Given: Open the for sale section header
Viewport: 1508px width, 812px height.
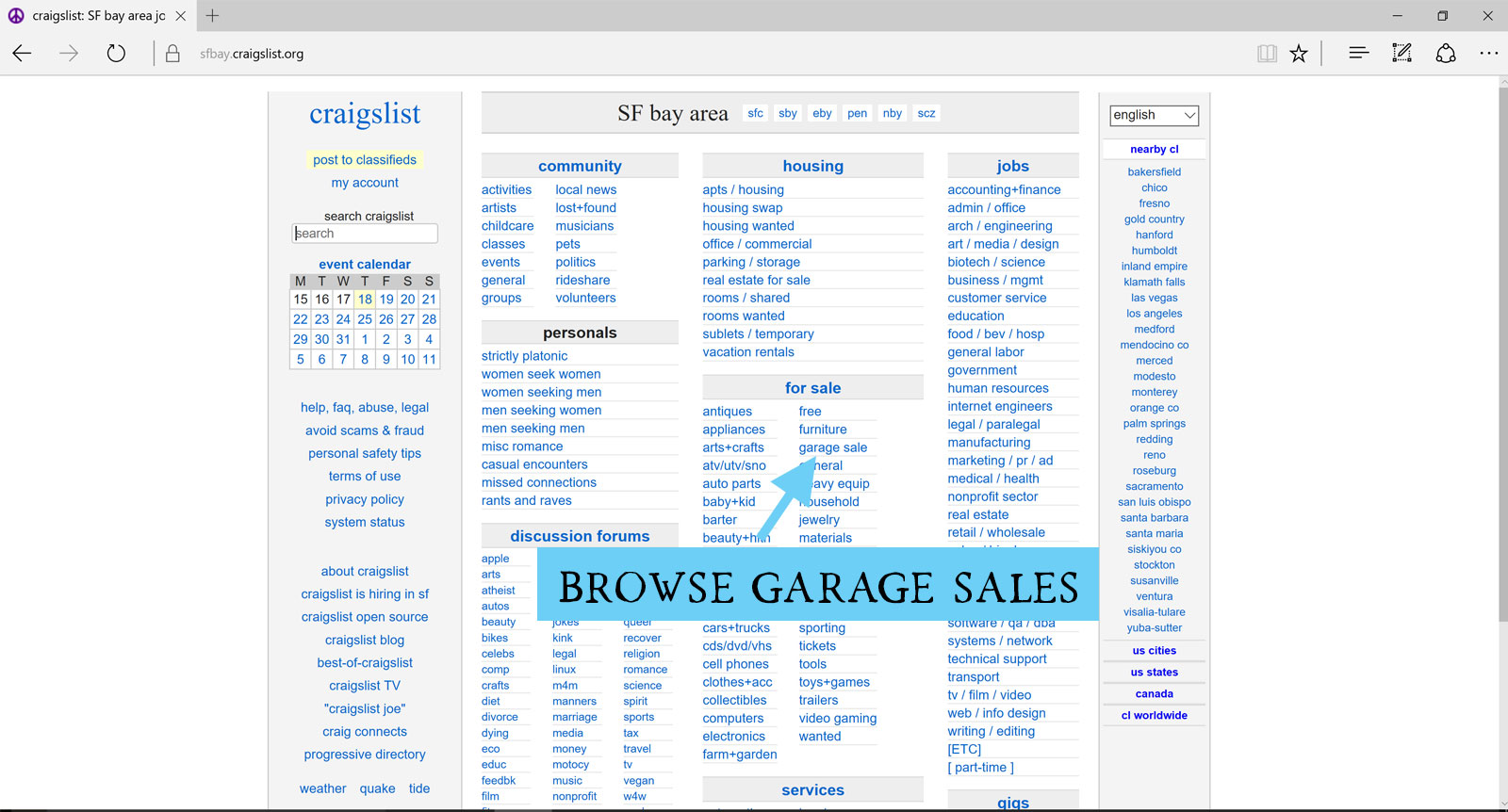Looking at the screenshot, I should click(x=812, y=388).
